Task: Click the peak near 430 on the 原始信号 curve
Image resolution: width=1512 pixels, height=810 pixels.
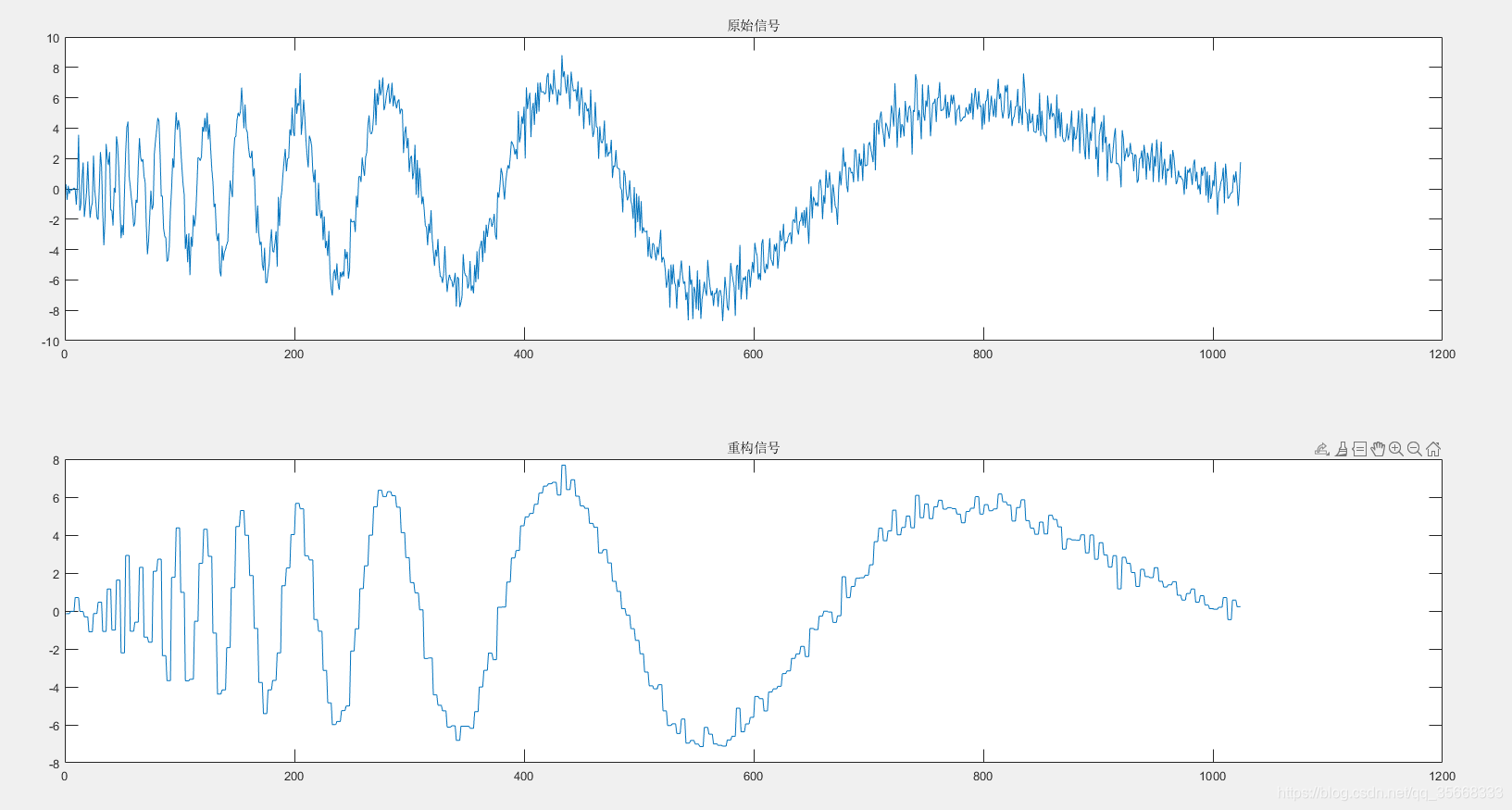Action: coord(561,57)
